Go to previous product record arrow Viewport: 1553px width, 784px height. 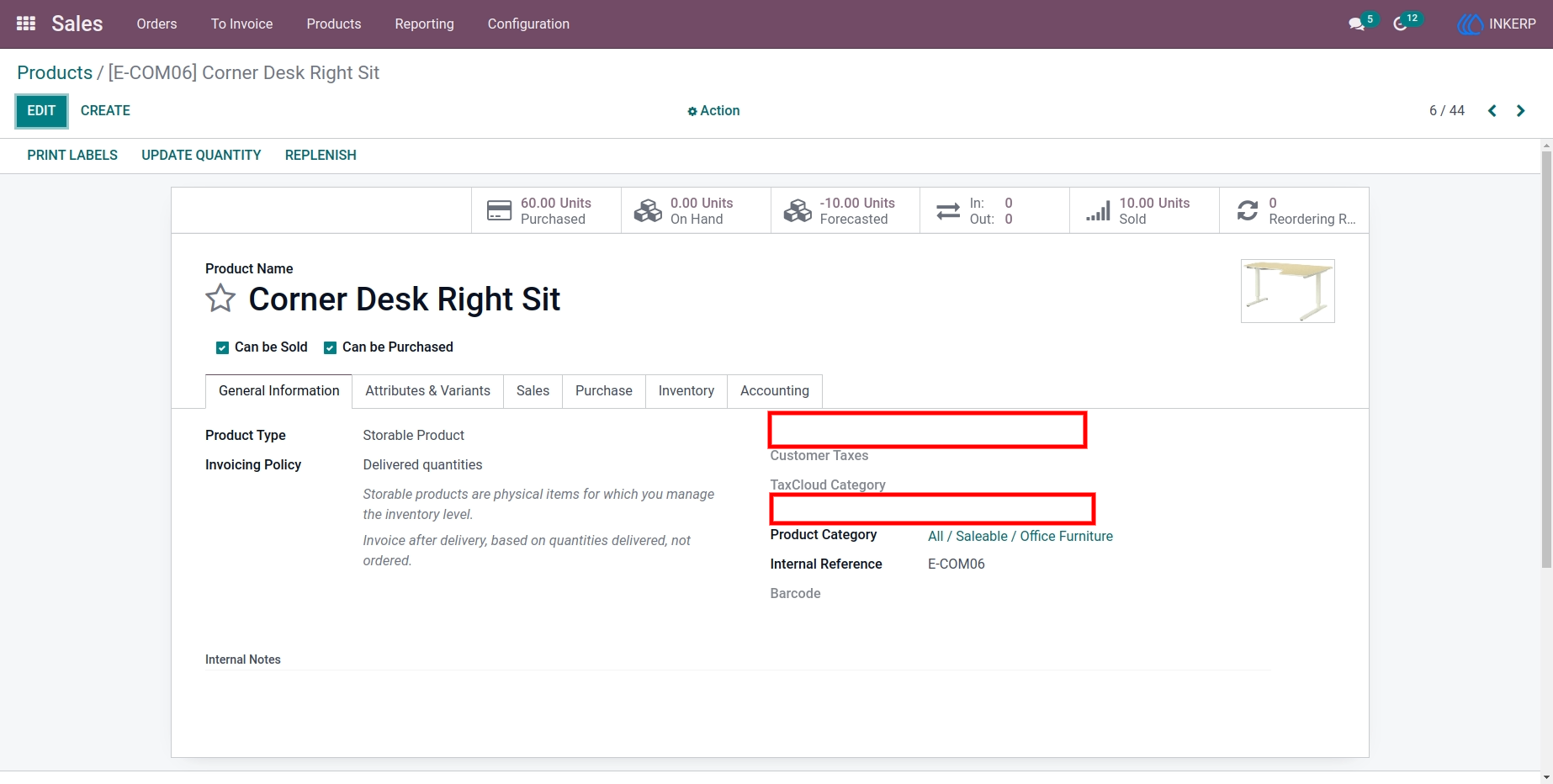tap(1492, 111)
